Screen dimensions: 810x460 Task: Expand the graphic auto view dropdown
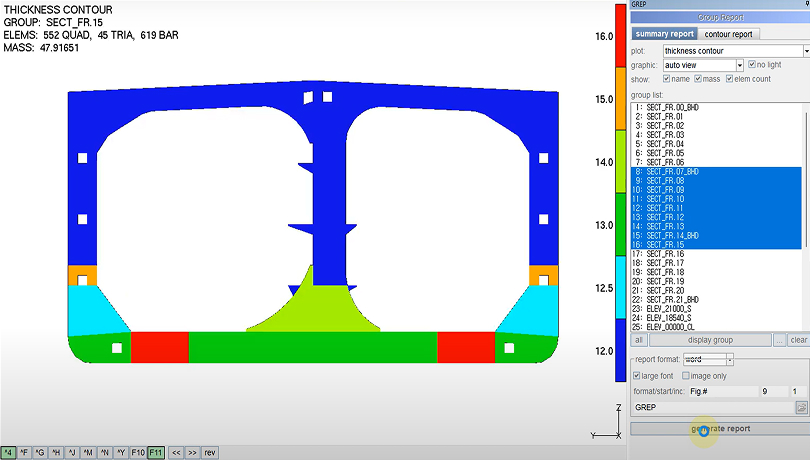[739, 65]
